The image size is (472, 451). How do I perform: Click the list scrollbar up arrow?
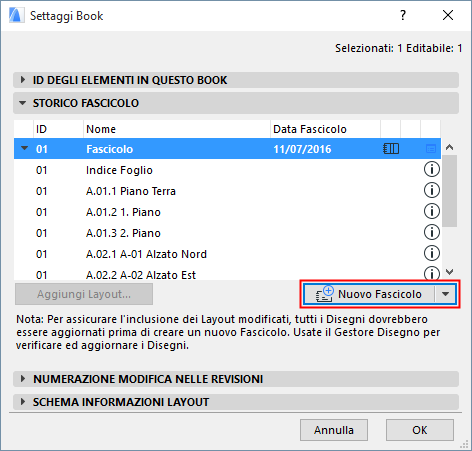(x=450, y=147)
